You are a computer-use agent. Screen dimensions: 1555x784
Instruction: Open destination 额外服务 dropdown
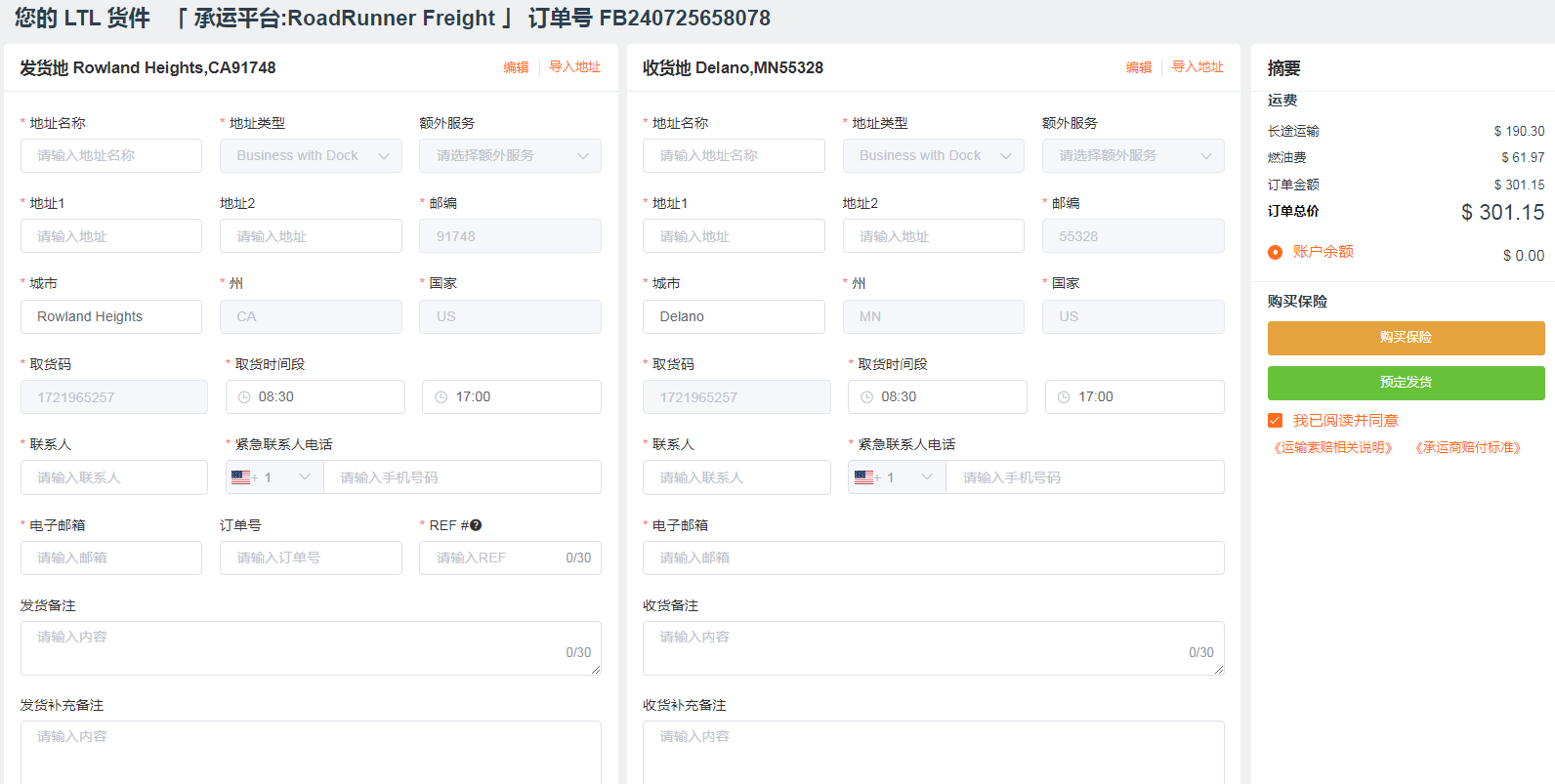pos(1133,156)
